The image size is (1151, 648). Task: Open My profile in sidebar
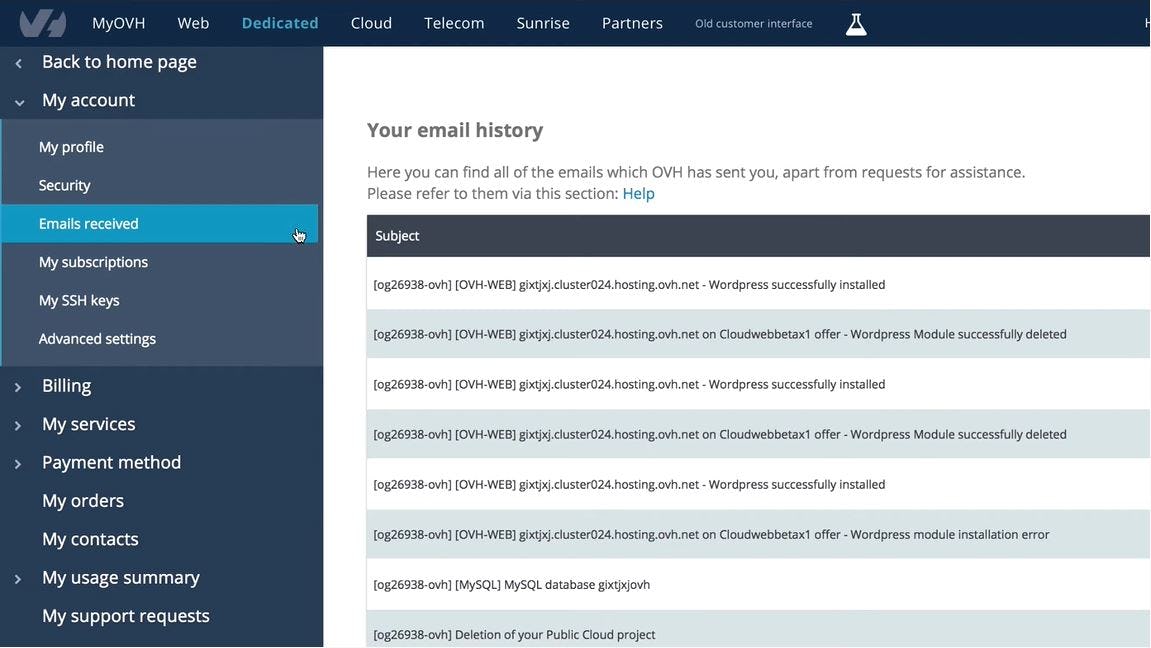coord(71,147)
